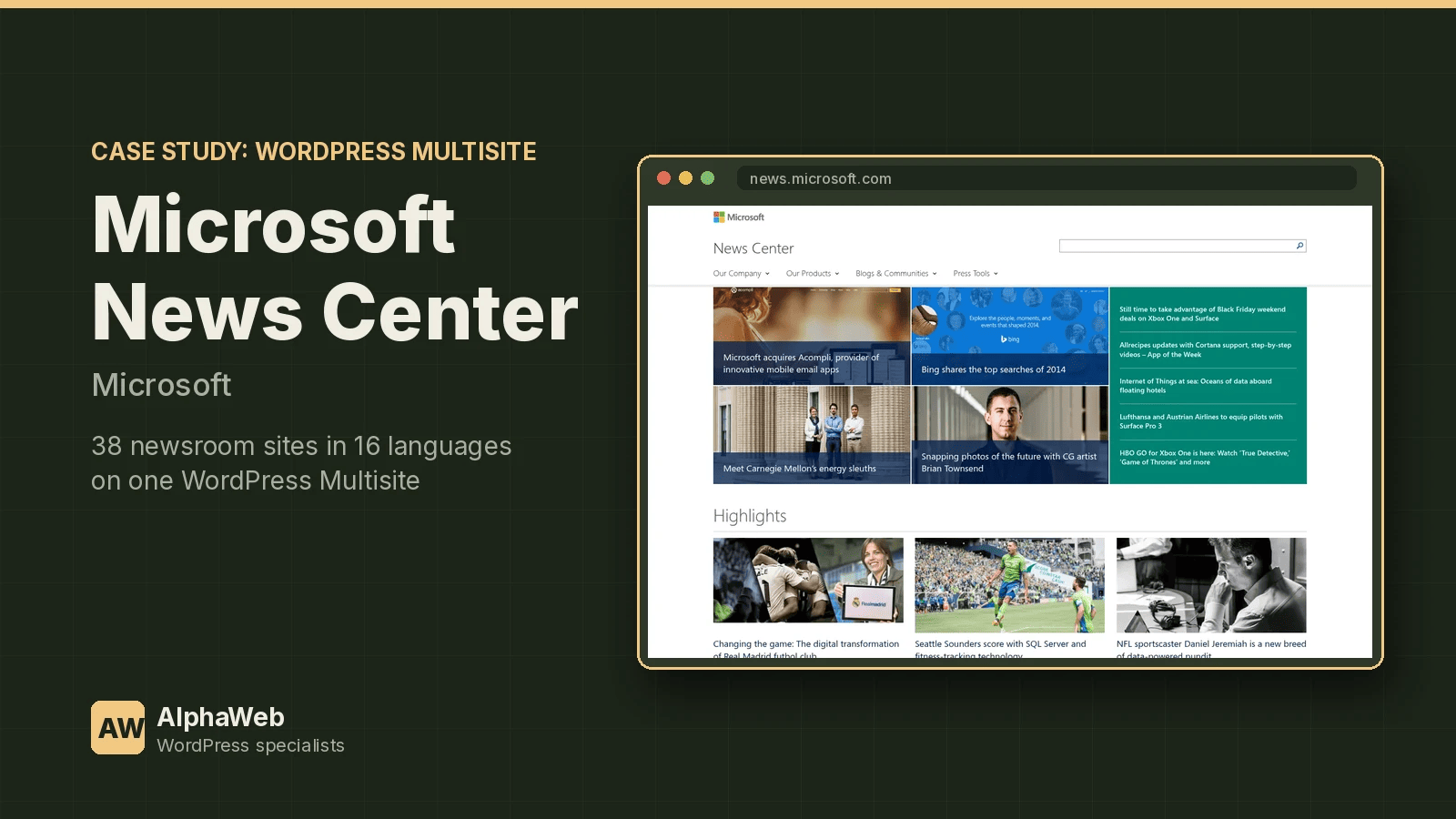Open Seattle Sounders SQL Server article link
The image size is (1456, 819).
point(1000,649)
